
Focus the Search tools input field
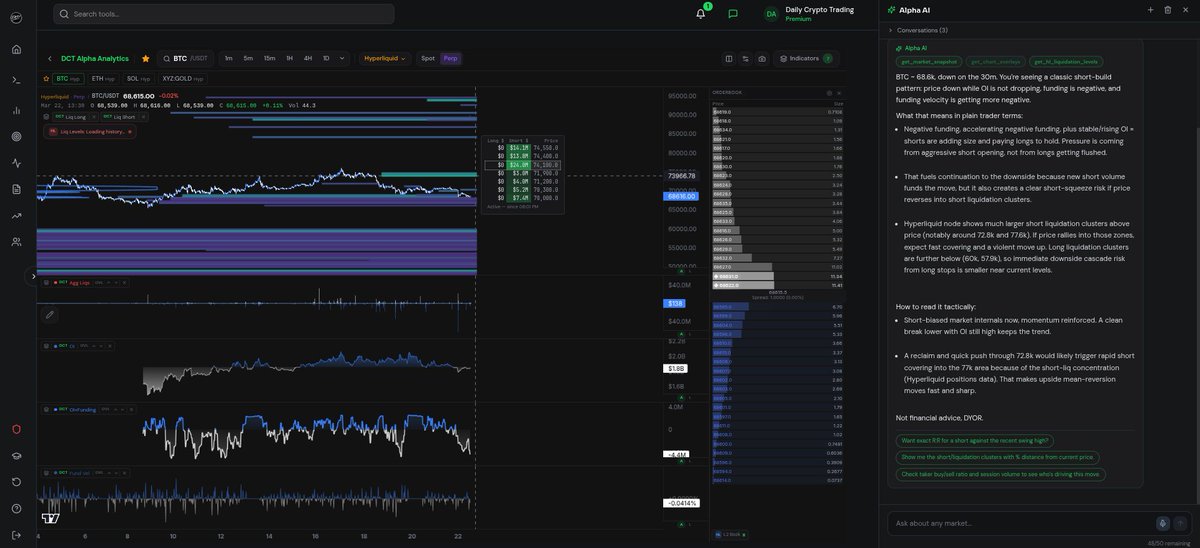(224, 14)
